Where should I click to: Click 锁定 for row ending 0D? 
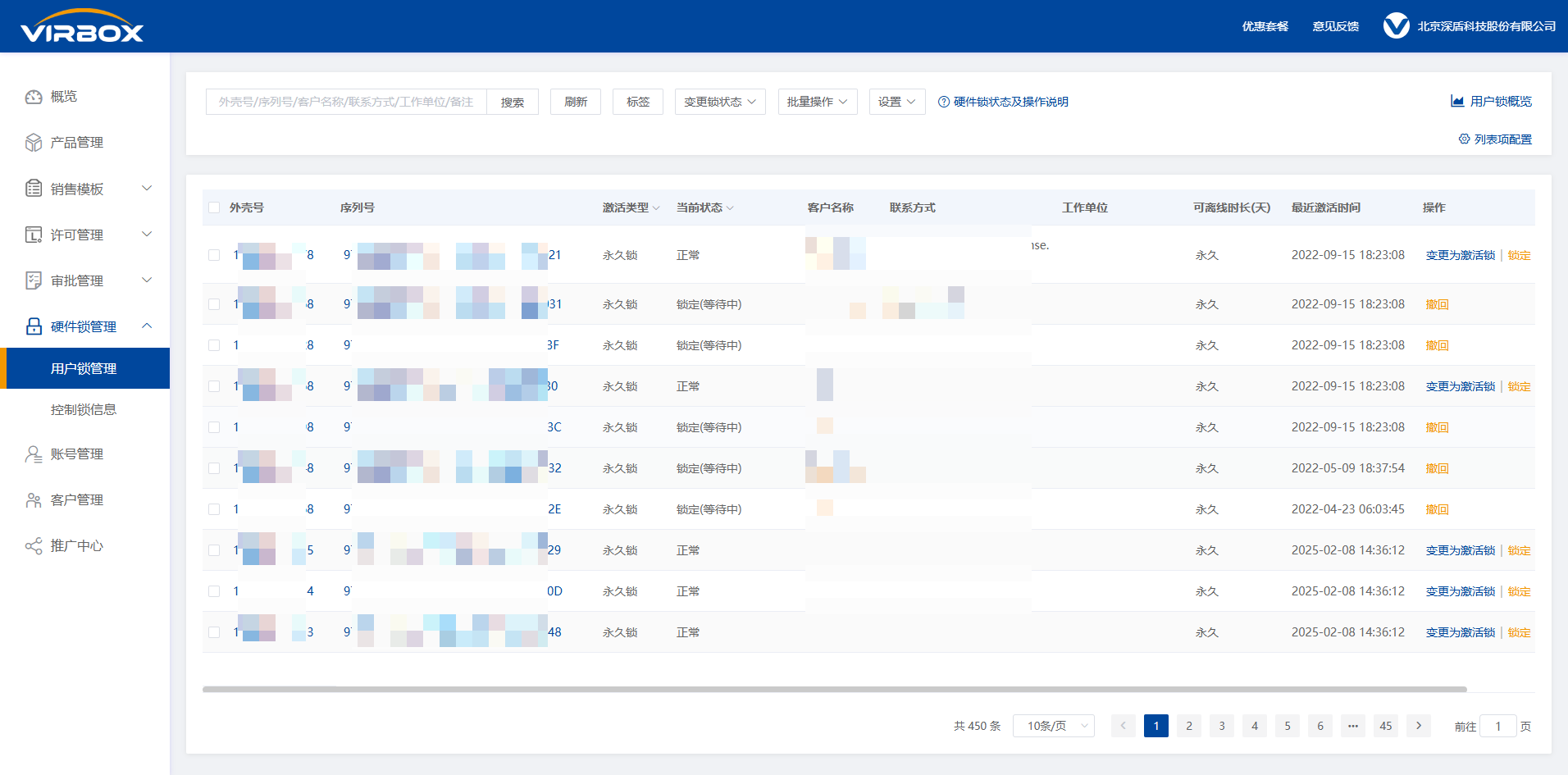point(1519,591)
